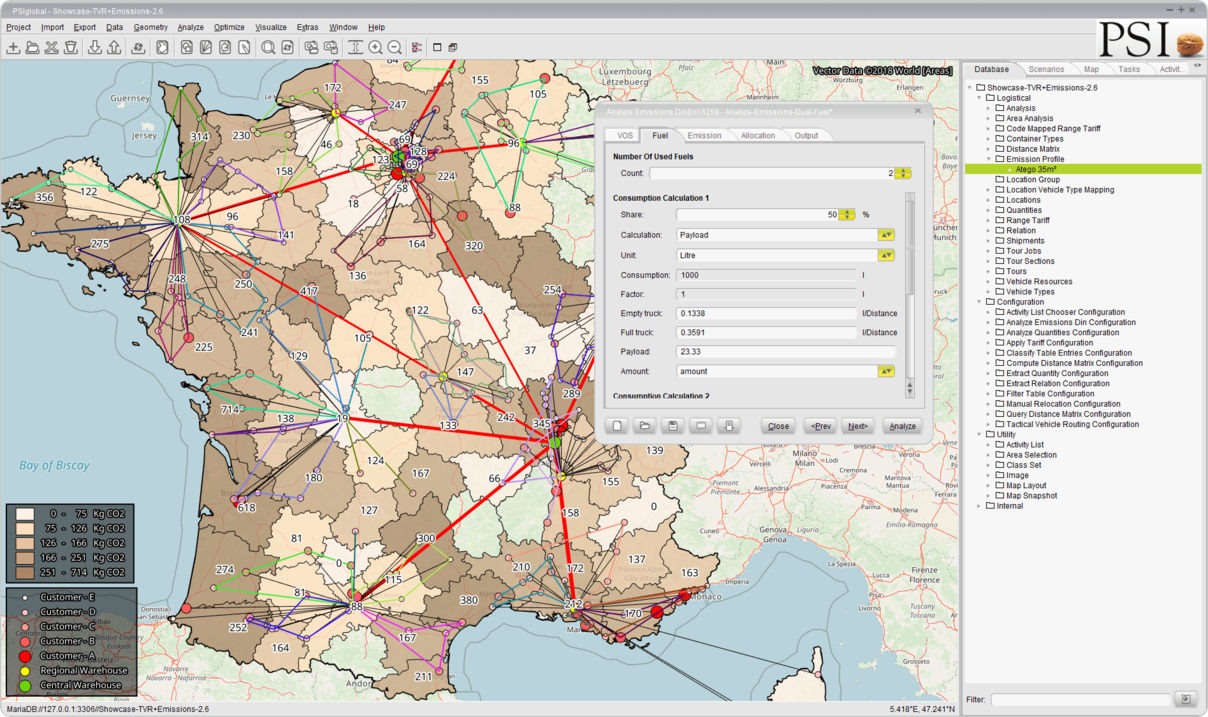Open the Amount dropdown
The height and width of the screenshot is (717, 1208).
[886, 371]
